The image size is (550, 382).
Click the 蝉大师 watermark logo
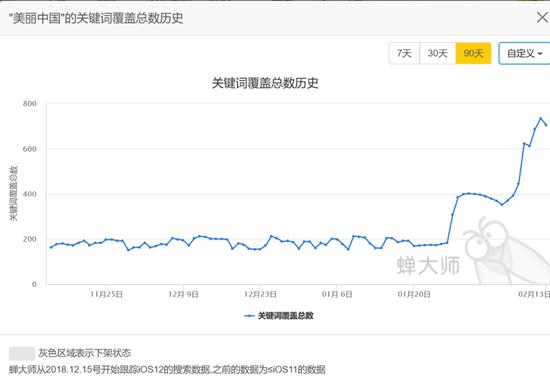pyautogui.click(x=428, y=266)
